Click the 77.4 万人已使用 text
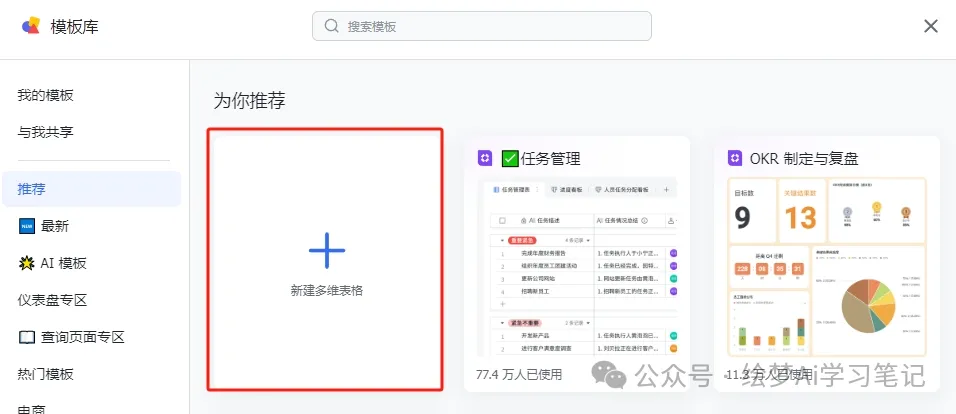Image resolution: width=956 pixels, height=414 pixels. tap(519, 374)
